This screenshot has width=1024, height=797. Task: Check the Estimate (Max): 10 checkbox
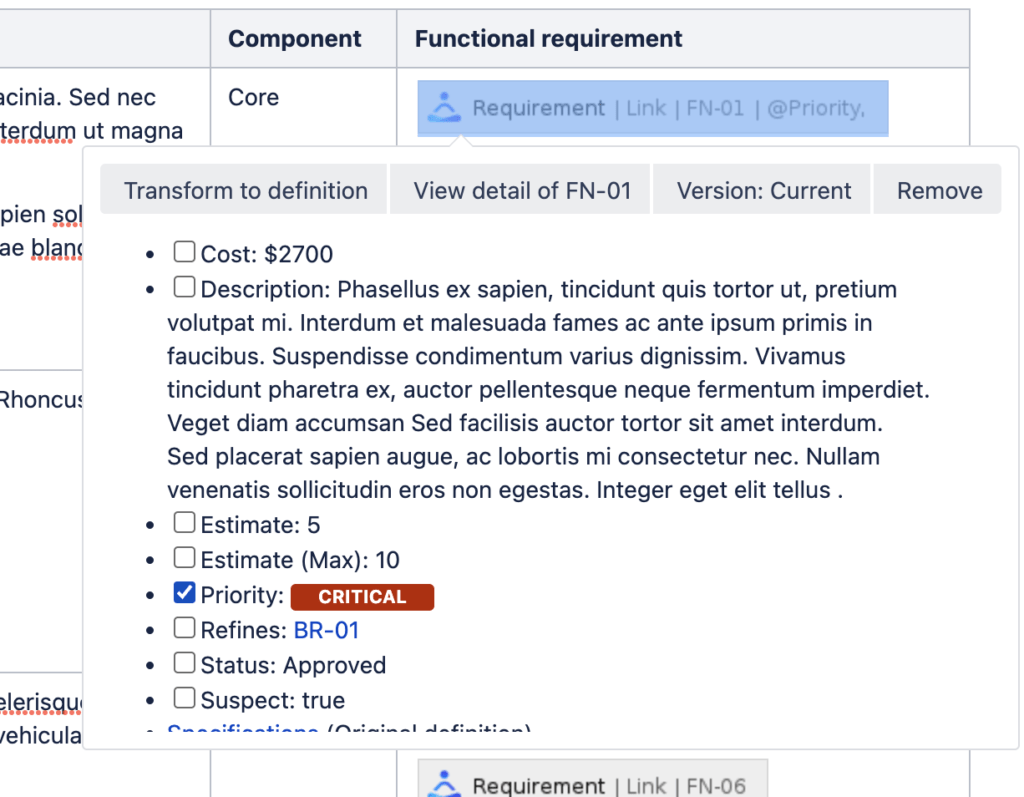pyautogui.click(x=184, y=557)
